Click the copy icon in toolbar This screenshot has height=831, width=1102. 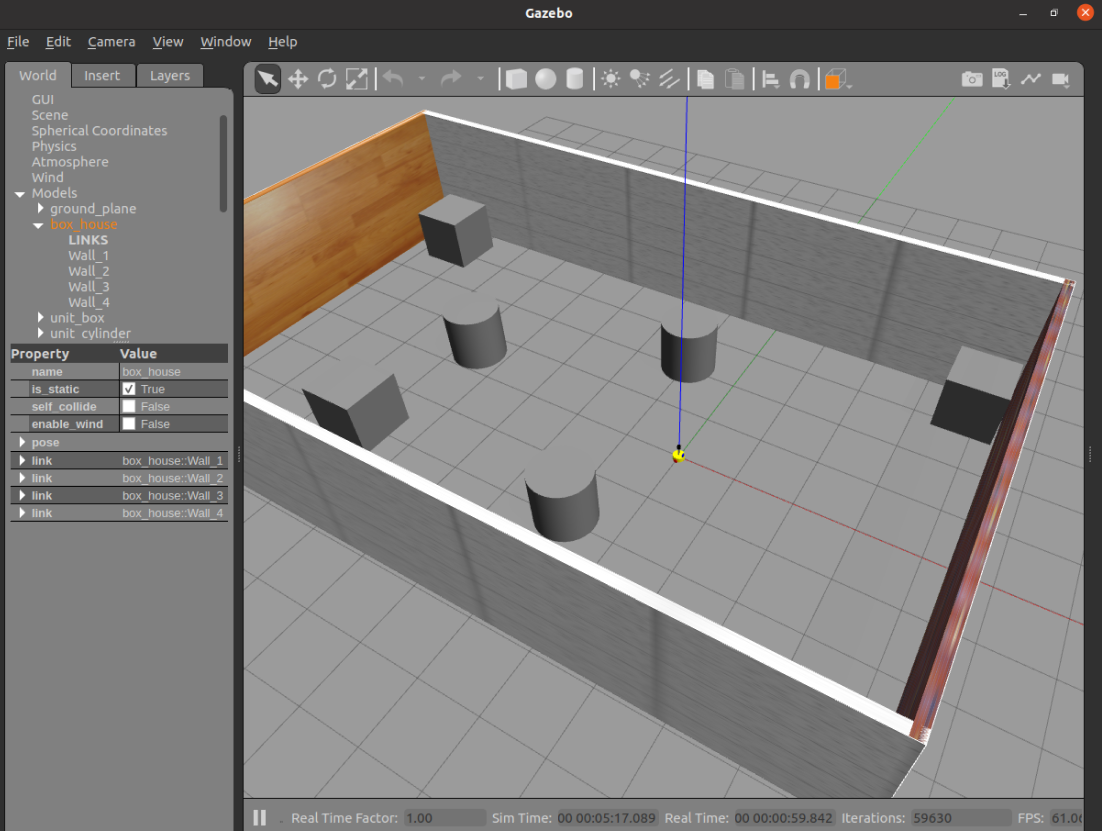[705, 79]
